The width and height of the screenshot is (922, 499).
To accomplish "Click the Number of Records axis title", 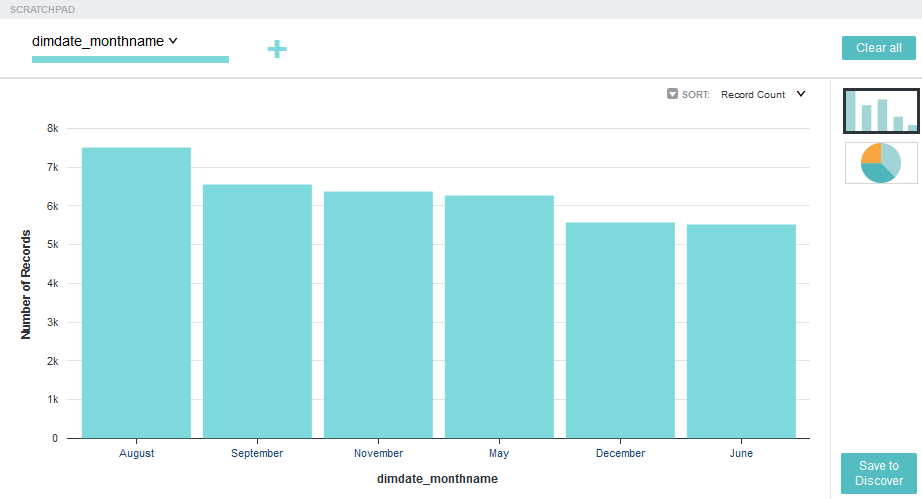I will 26,284.
